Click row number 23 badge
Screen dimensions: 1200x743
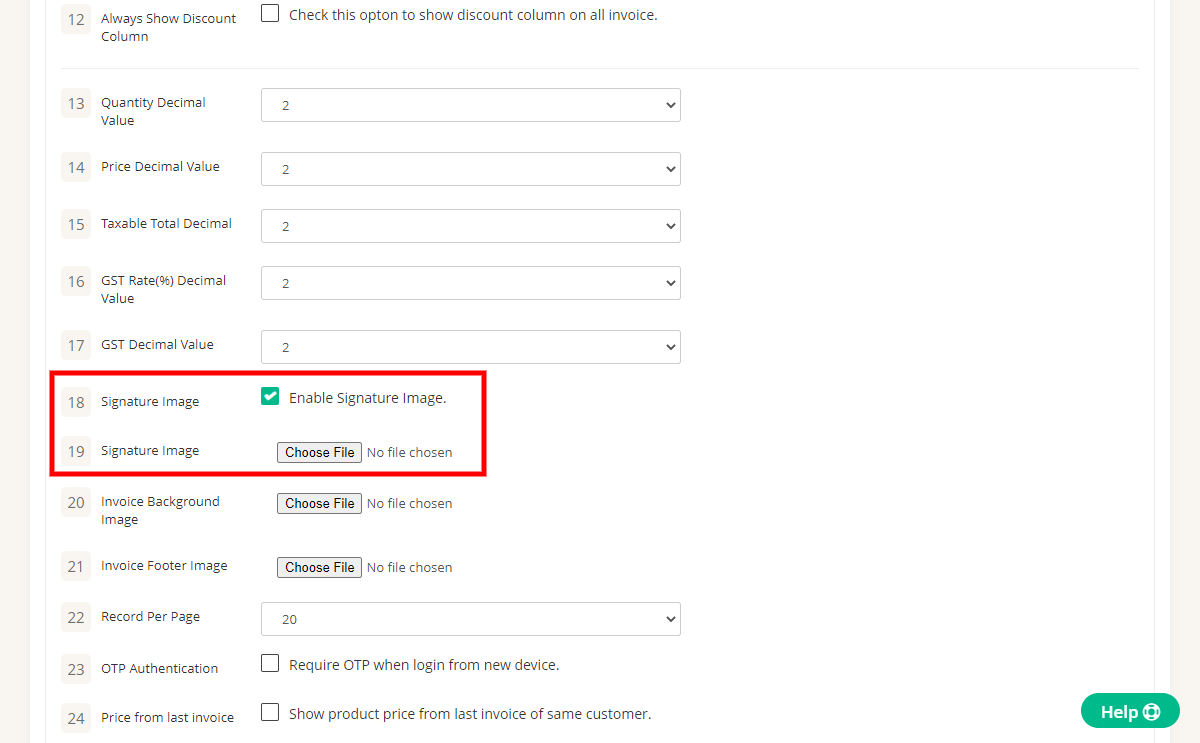pyautogui.click(x=76, y=669)
